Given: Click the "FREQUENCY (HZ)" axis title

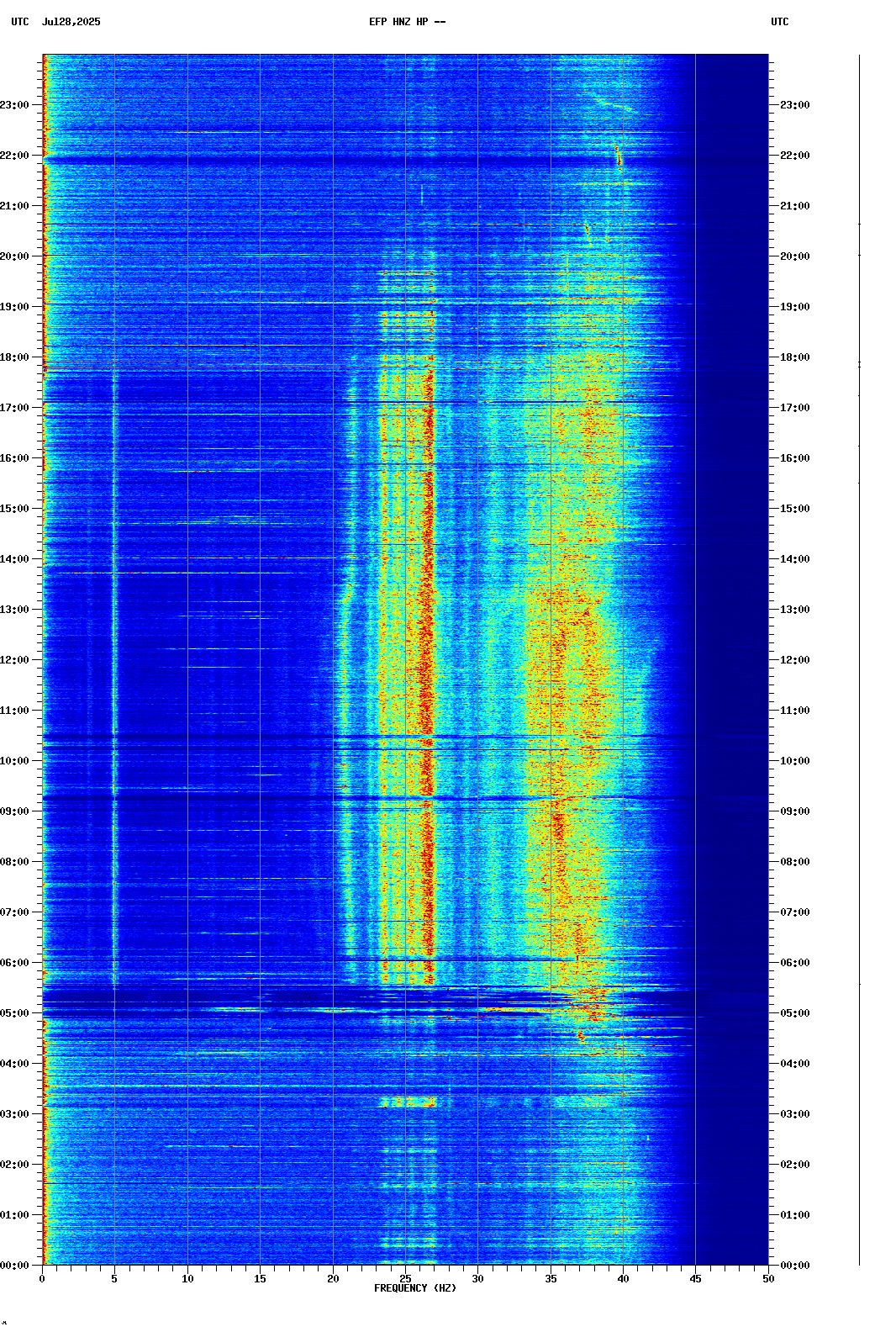Looking at the screenshot, I should pos(415,1288).
